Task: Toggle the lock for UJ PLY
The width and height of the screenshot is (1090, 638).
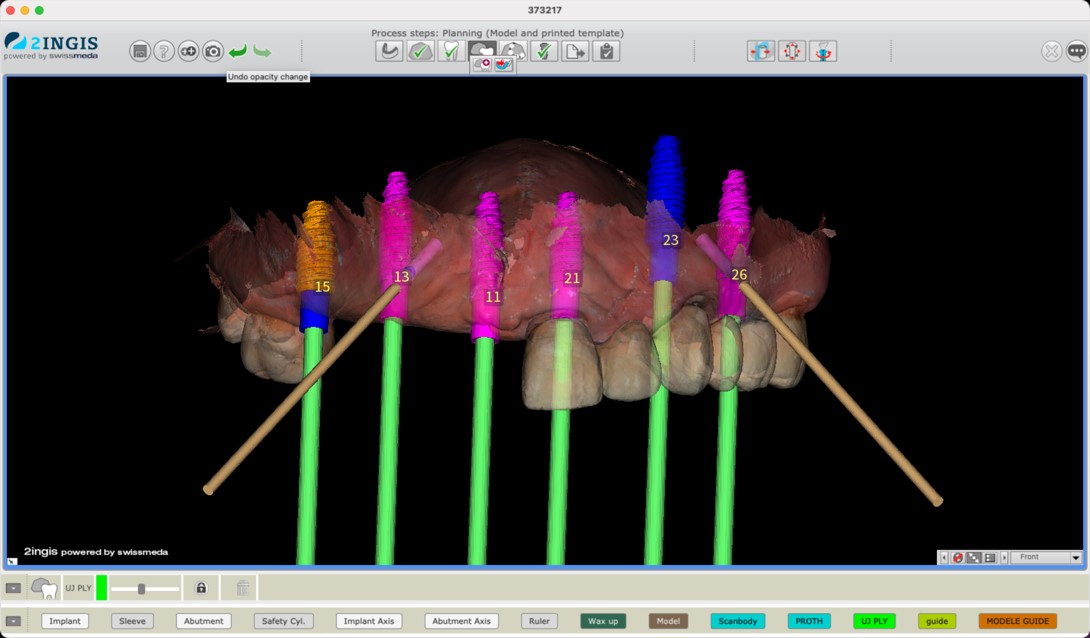Action: (201, 588)
